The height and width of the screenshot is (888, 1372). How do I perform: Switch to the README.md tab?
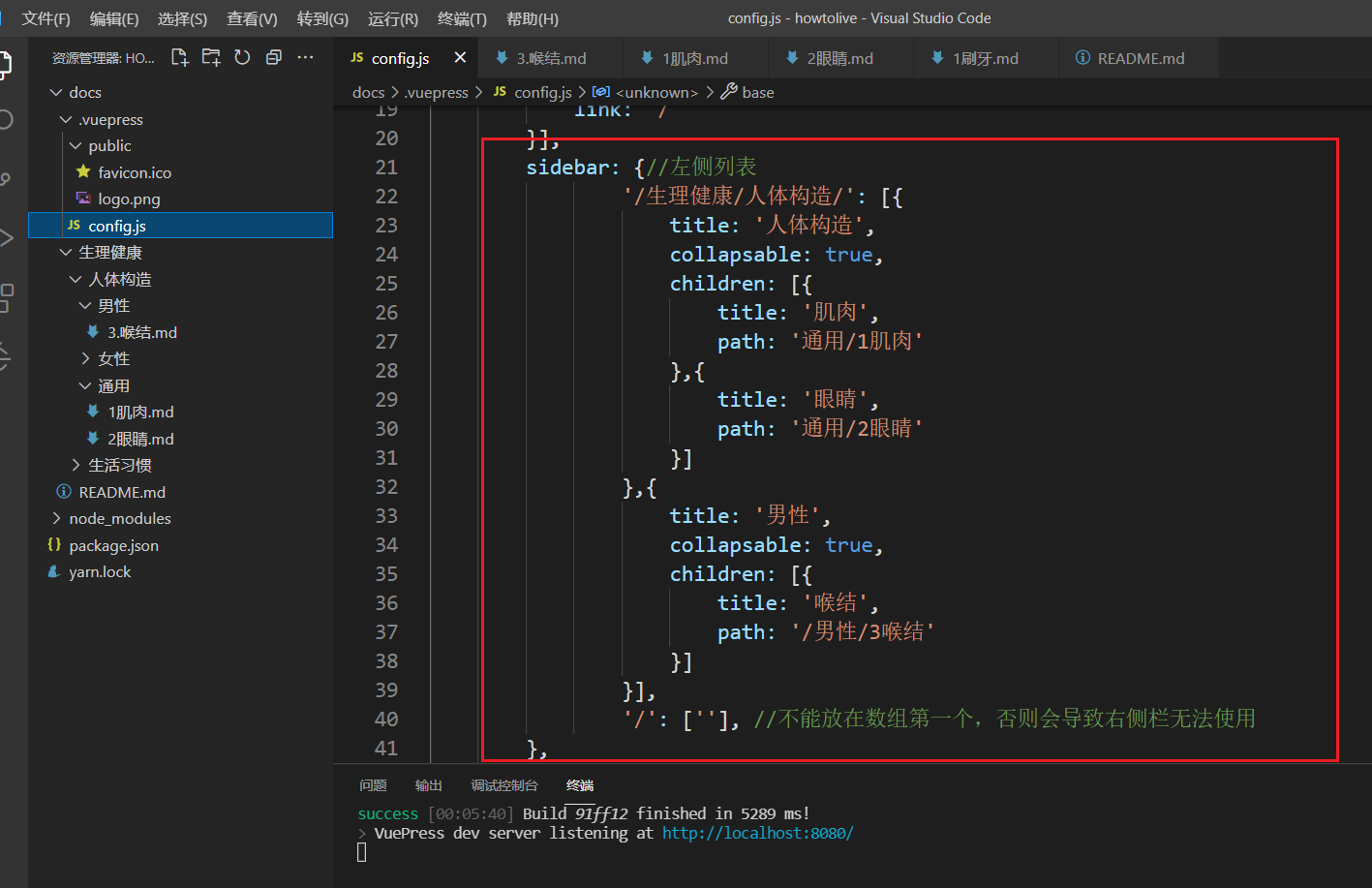(x=1130, y=58)
